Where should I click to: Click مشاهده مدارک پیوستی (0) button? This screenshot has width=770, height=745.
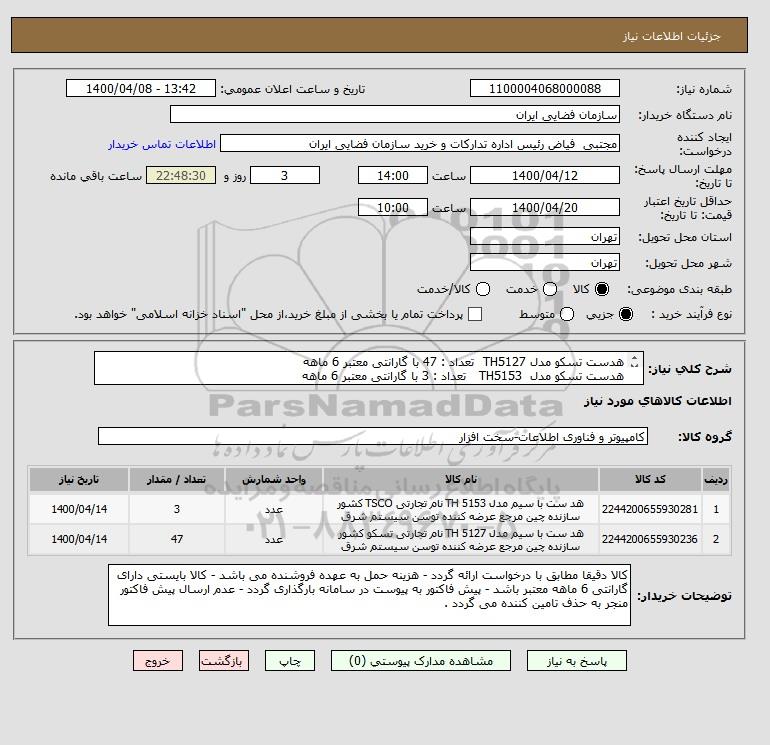(421, 661)
